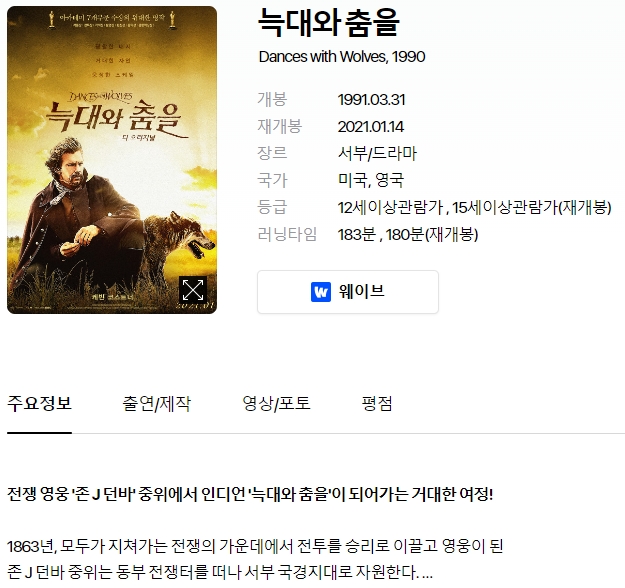Open the 영상/포토 tab

coord(276,403)
